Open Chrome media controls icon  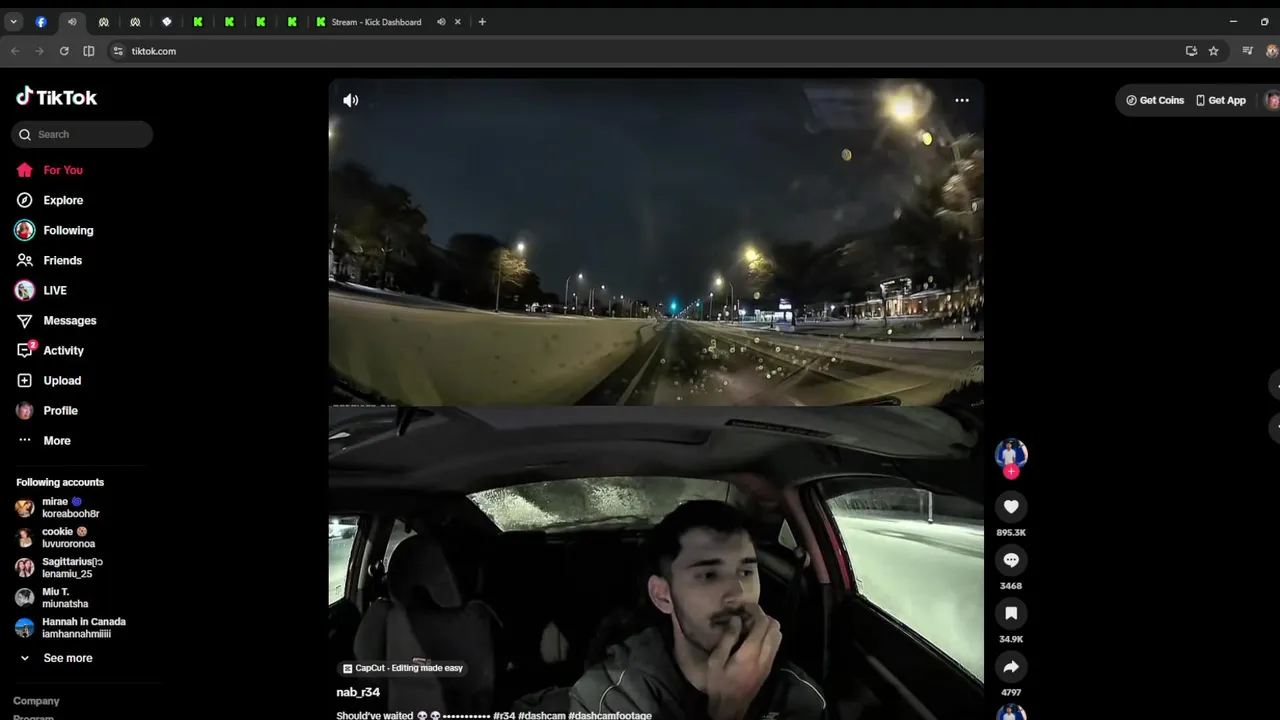[x=1247, y=51]
